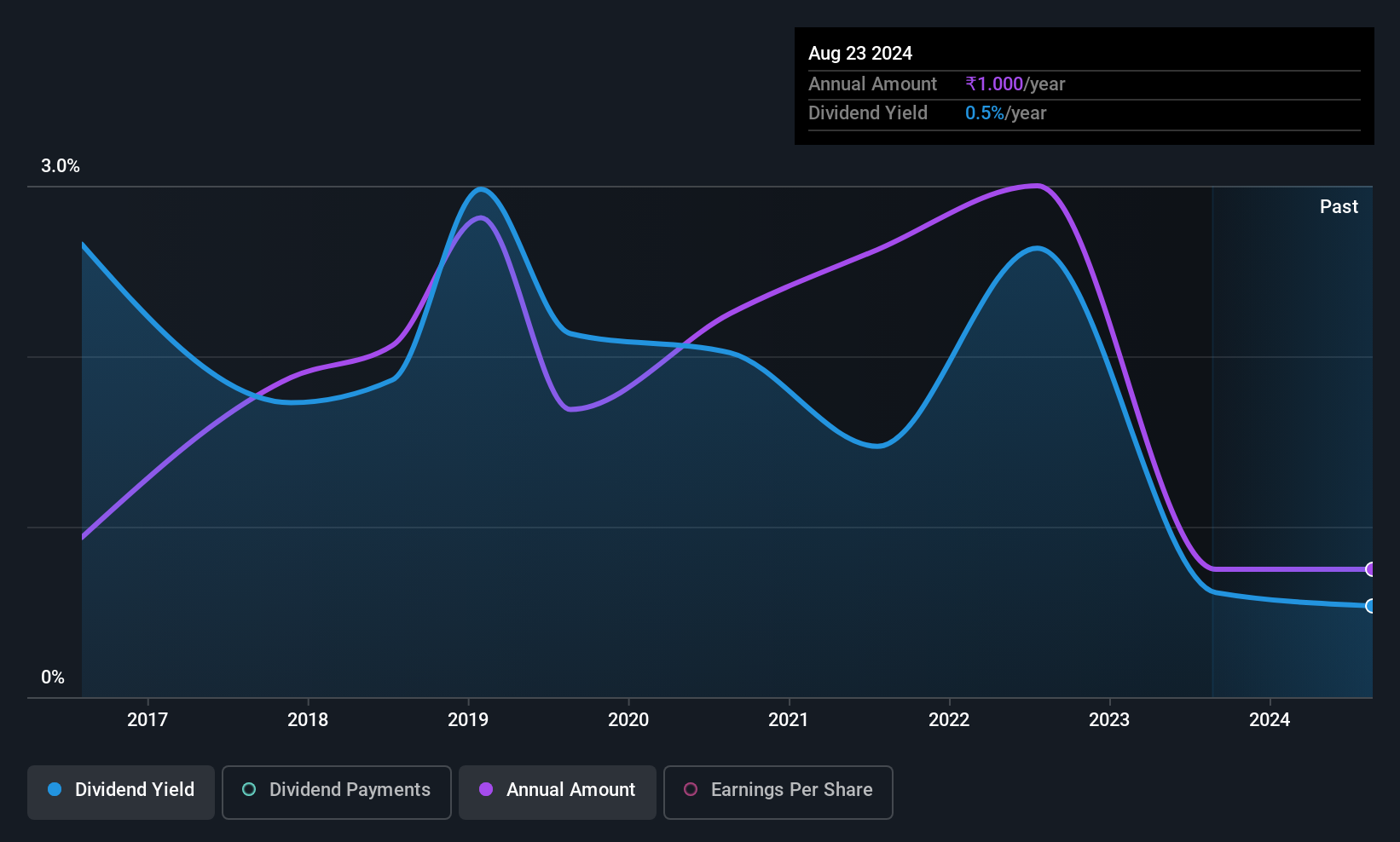Show the Earnings Per Share series

[x=778, y=793]
